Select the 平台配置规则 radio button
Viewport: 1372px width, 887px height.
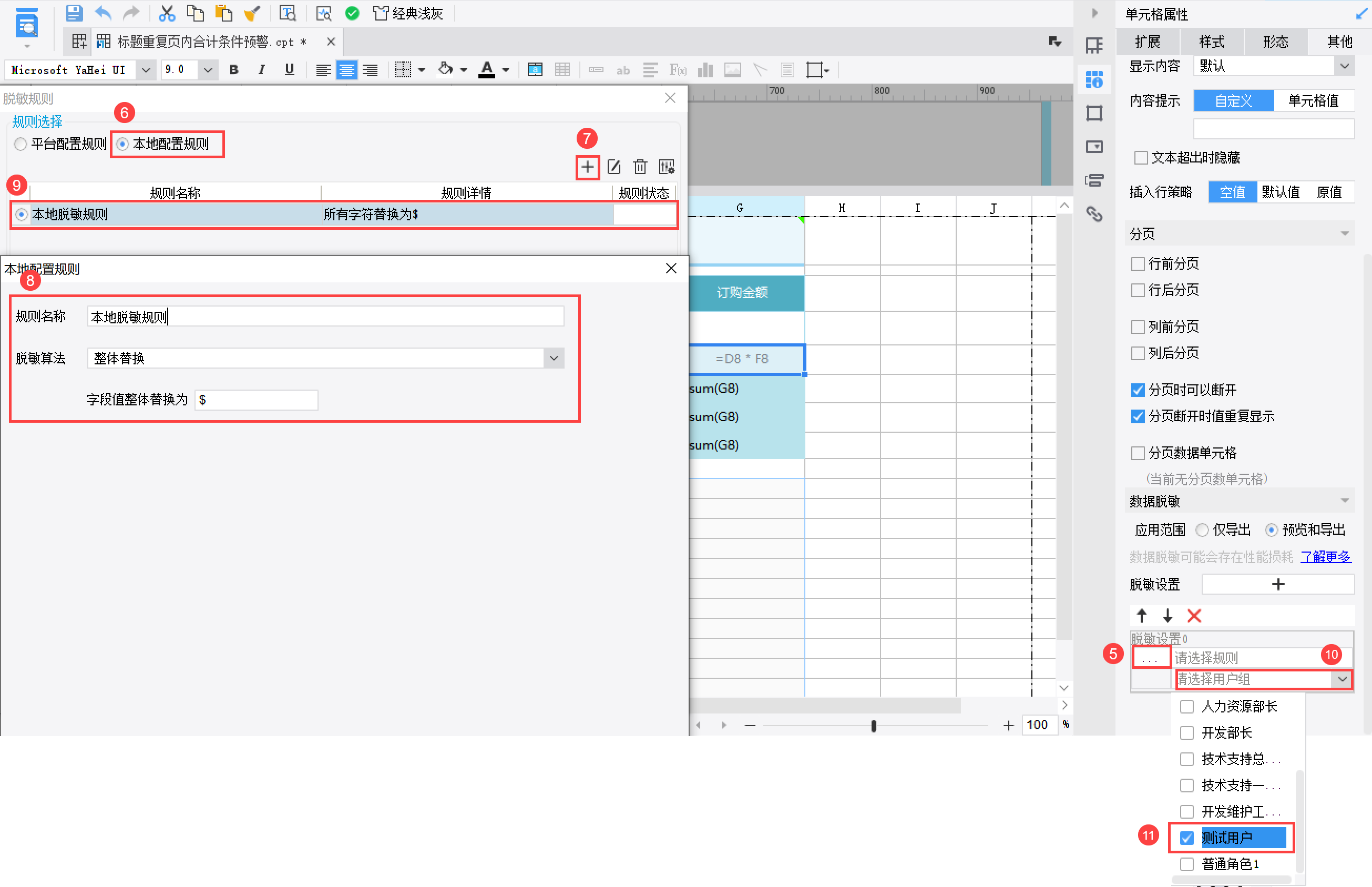point(21,144)
